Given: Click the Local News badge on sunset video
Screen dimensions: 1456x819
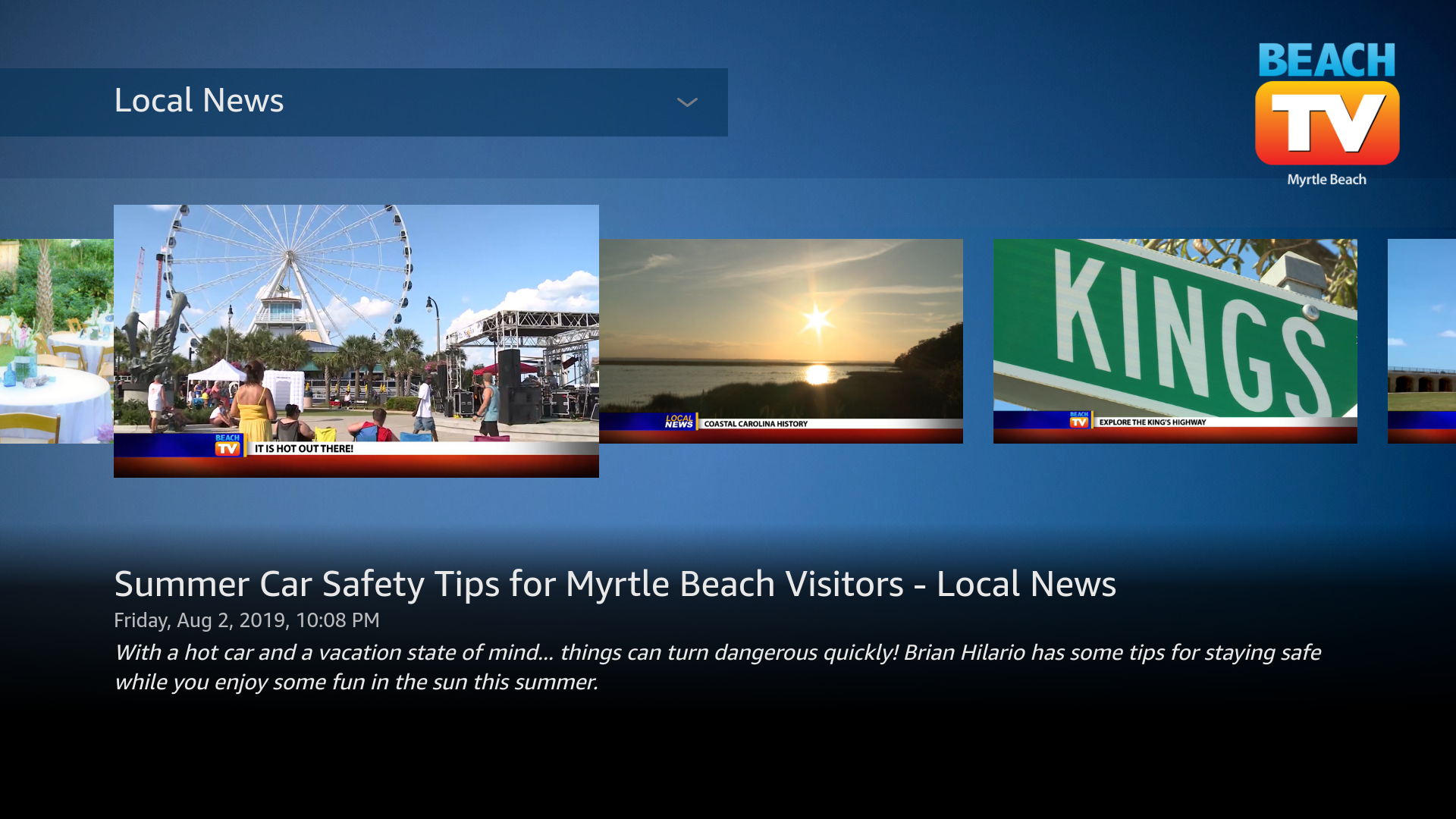Looking at the screenshot, I should [679, 422].
